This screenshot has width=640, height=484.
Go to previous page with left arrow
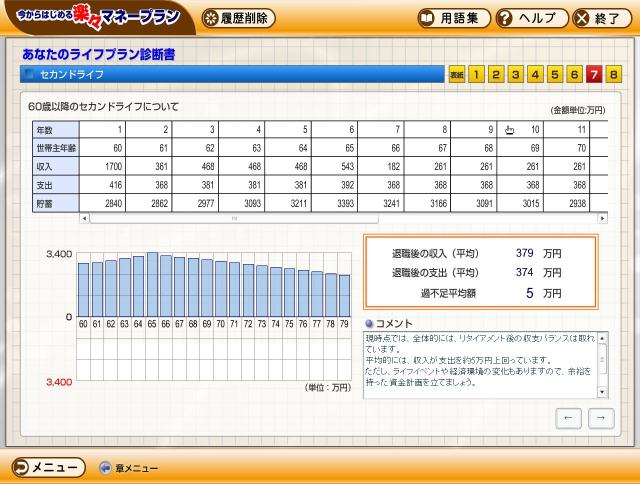pyautogui.click(x=569, y=418)
